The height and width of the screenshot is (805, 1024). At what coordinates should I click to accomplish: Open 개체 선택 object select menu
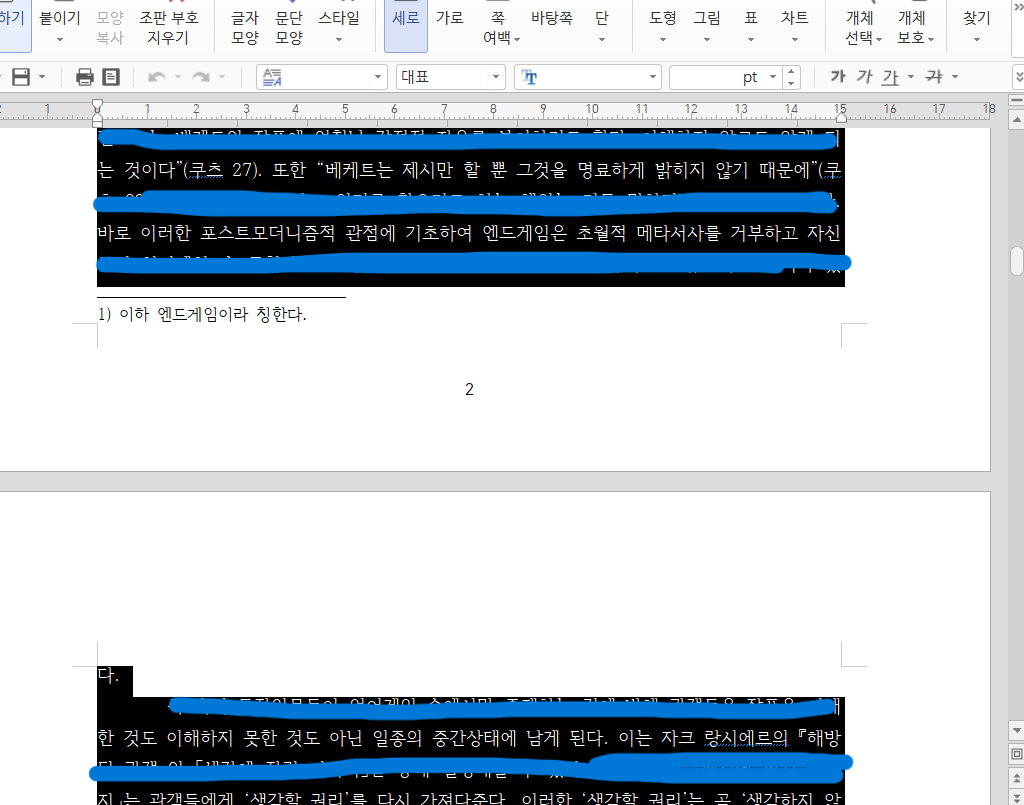[863, 26]
